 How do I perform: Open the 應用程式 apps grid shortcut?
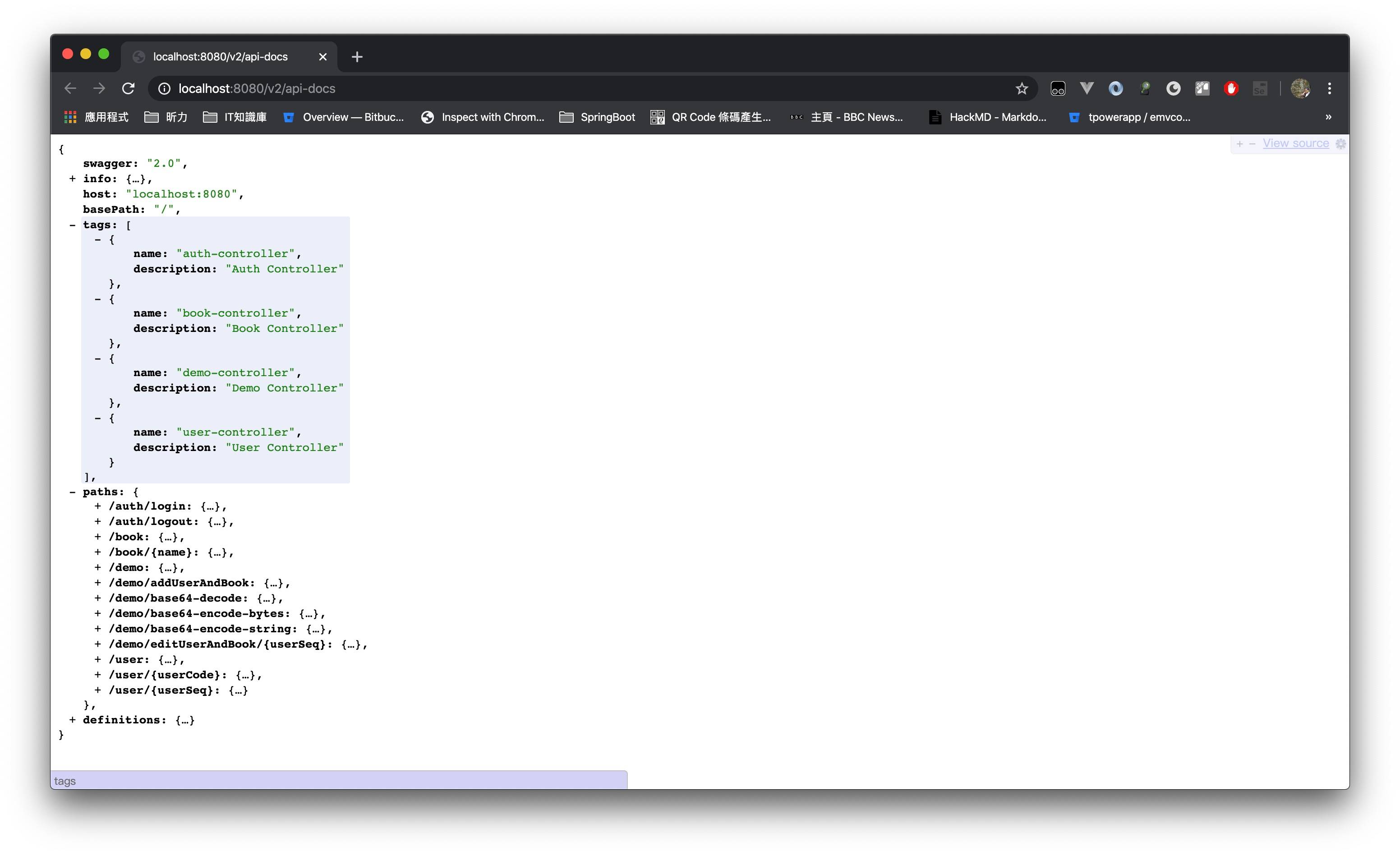pos(97,117)
